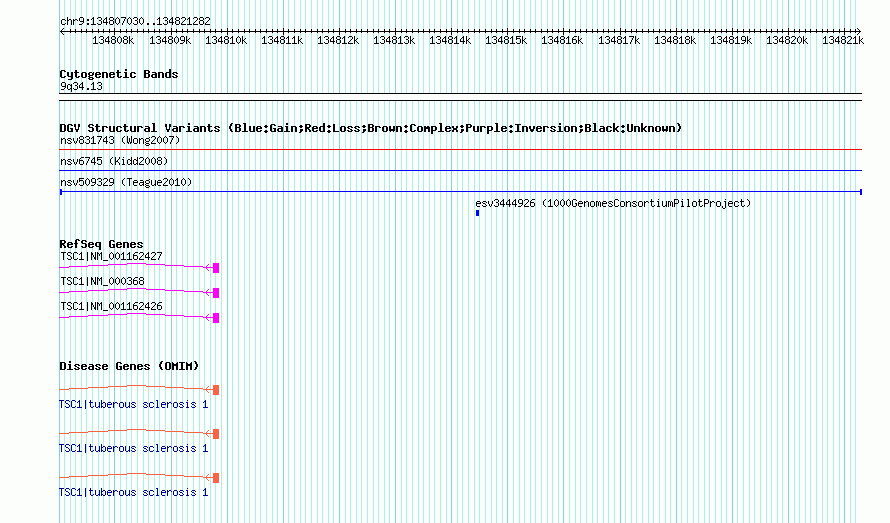Click the nsv509329 (Teague2010) label
This screenshot has height=523, width=890.
point(126,182)
